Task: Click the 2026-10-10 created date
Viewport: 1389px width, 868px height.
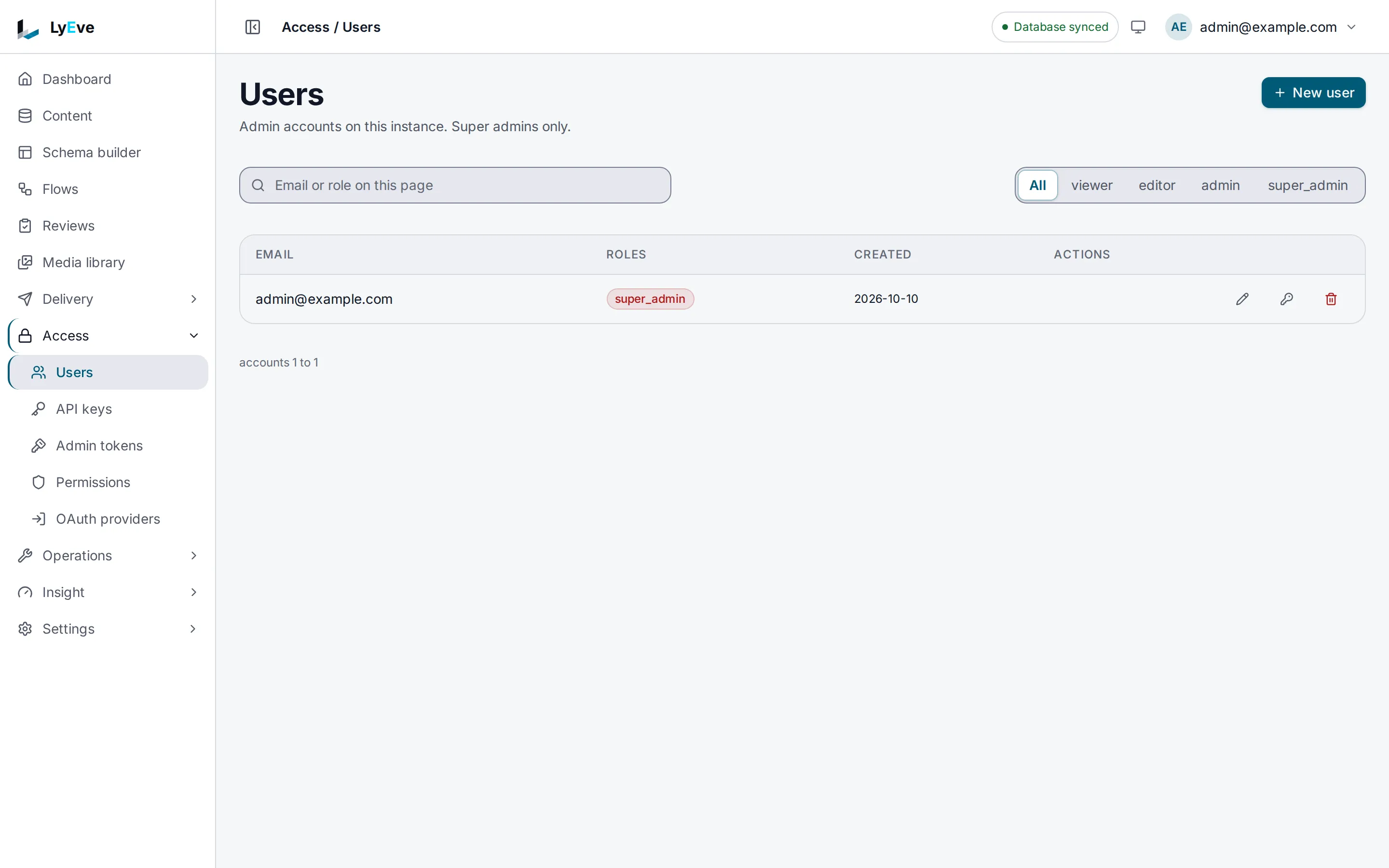Action: 886,299
